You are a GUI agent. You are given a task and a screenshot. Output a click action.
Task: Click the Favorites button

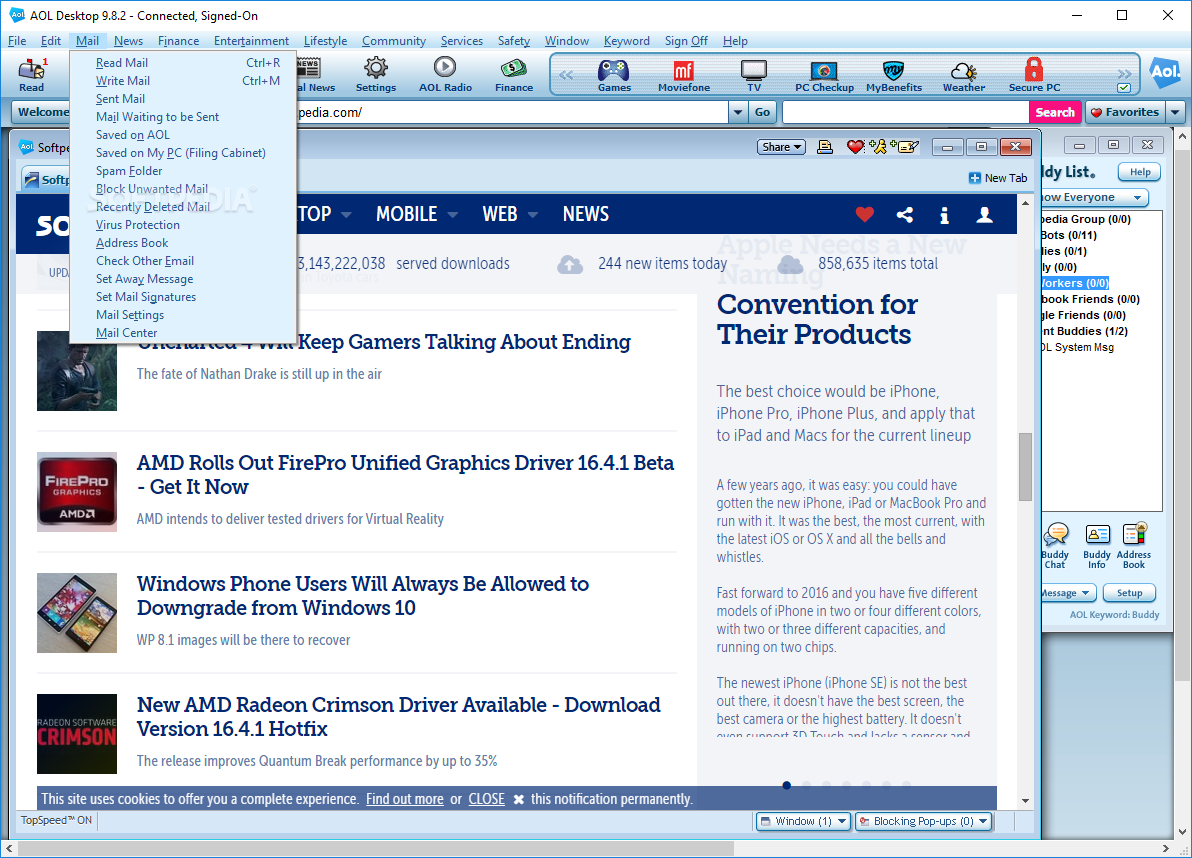tap(1124, 112)
